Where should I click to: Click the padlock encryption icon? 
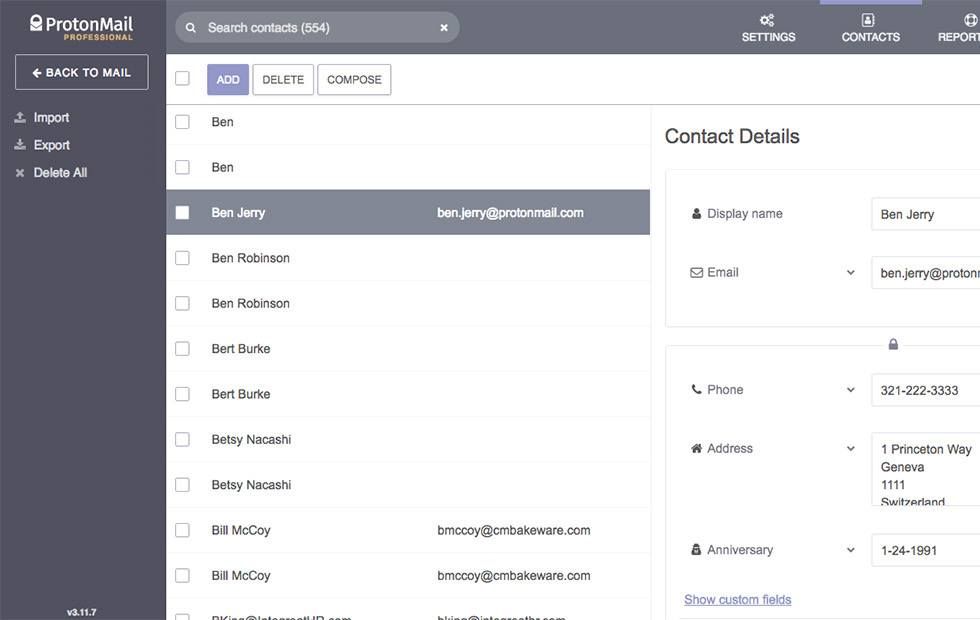point(893,344)
